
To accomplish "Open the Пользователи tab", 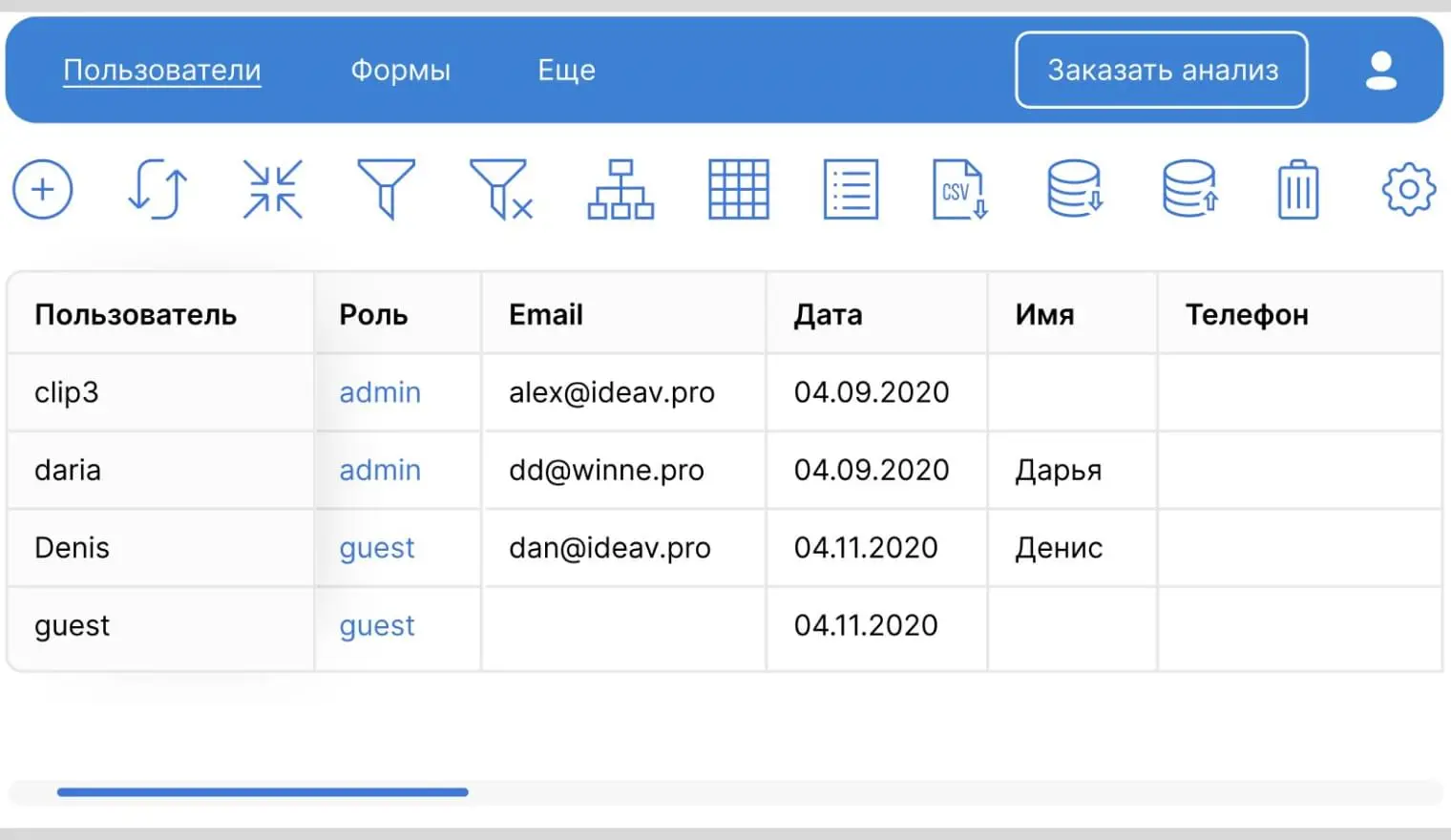I will pos(162,71).
